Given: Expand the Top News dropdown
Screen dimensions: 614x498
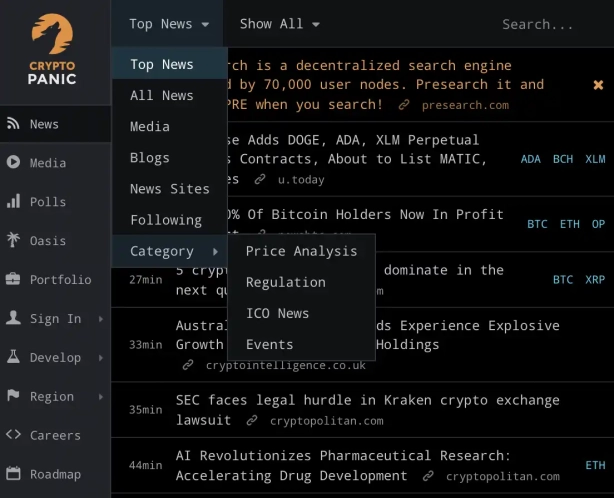Looking at the screenshot, I should click(x=169, y=24).
